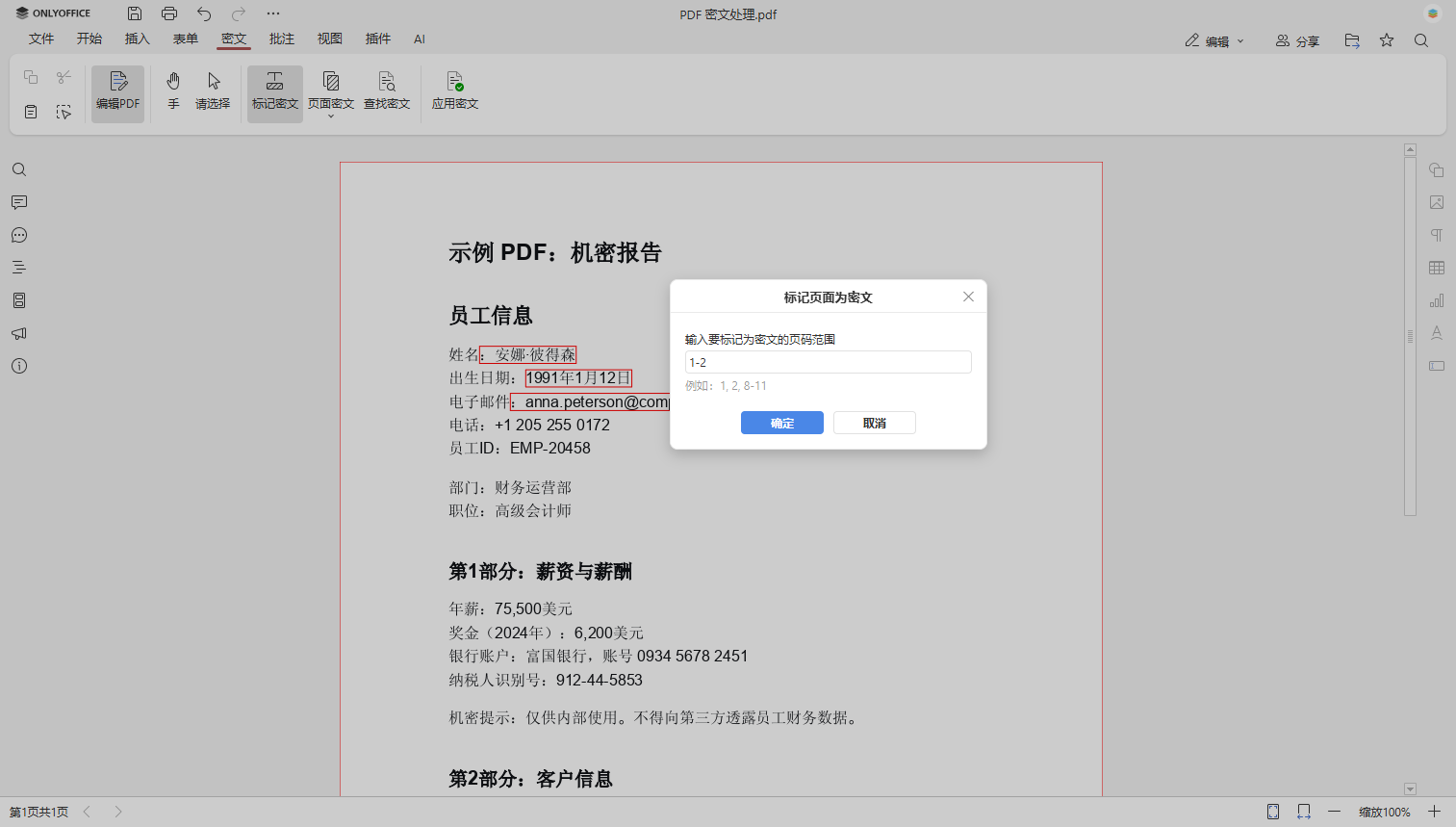Open image settings in right sidebar
Image resolution: width=1456 pixels, height=827 pixels.
1436,202
